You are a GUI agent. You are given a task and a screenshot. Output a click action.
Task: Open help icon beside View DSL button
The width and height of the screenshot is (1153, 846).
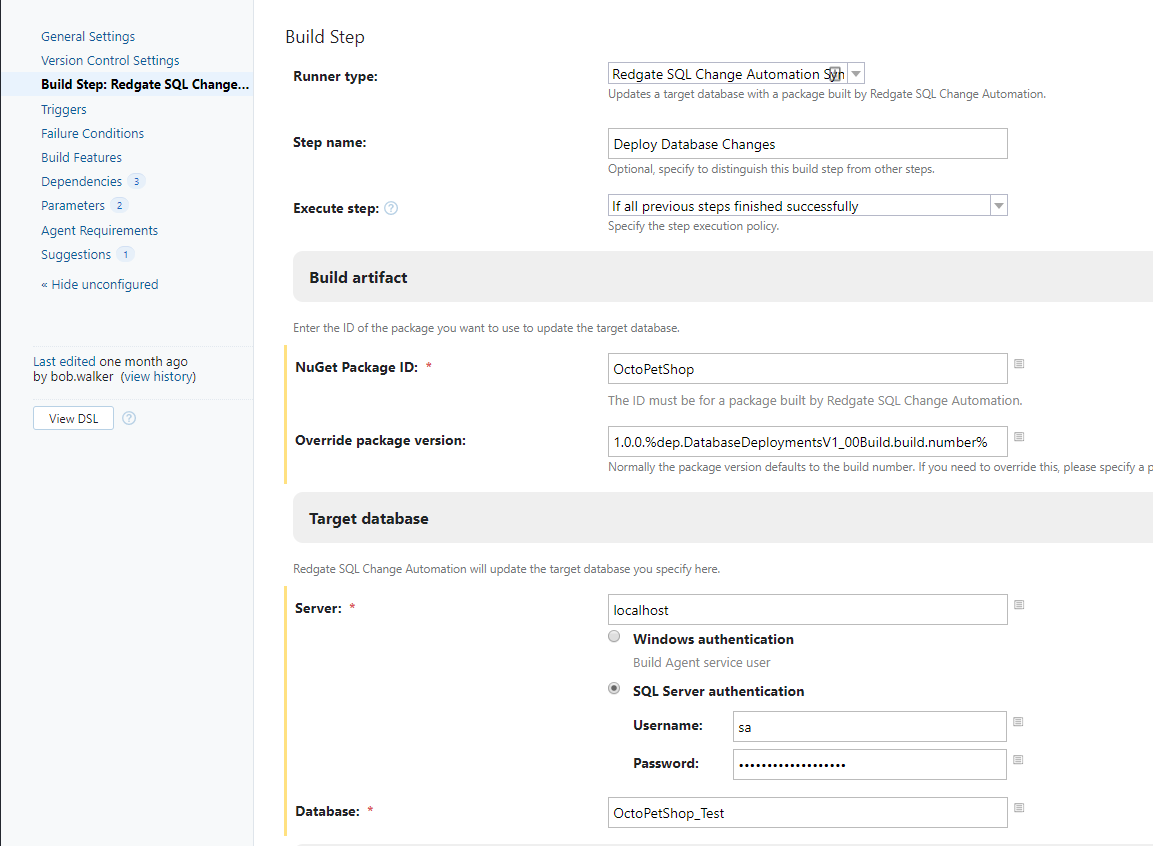tap(129, 418)
